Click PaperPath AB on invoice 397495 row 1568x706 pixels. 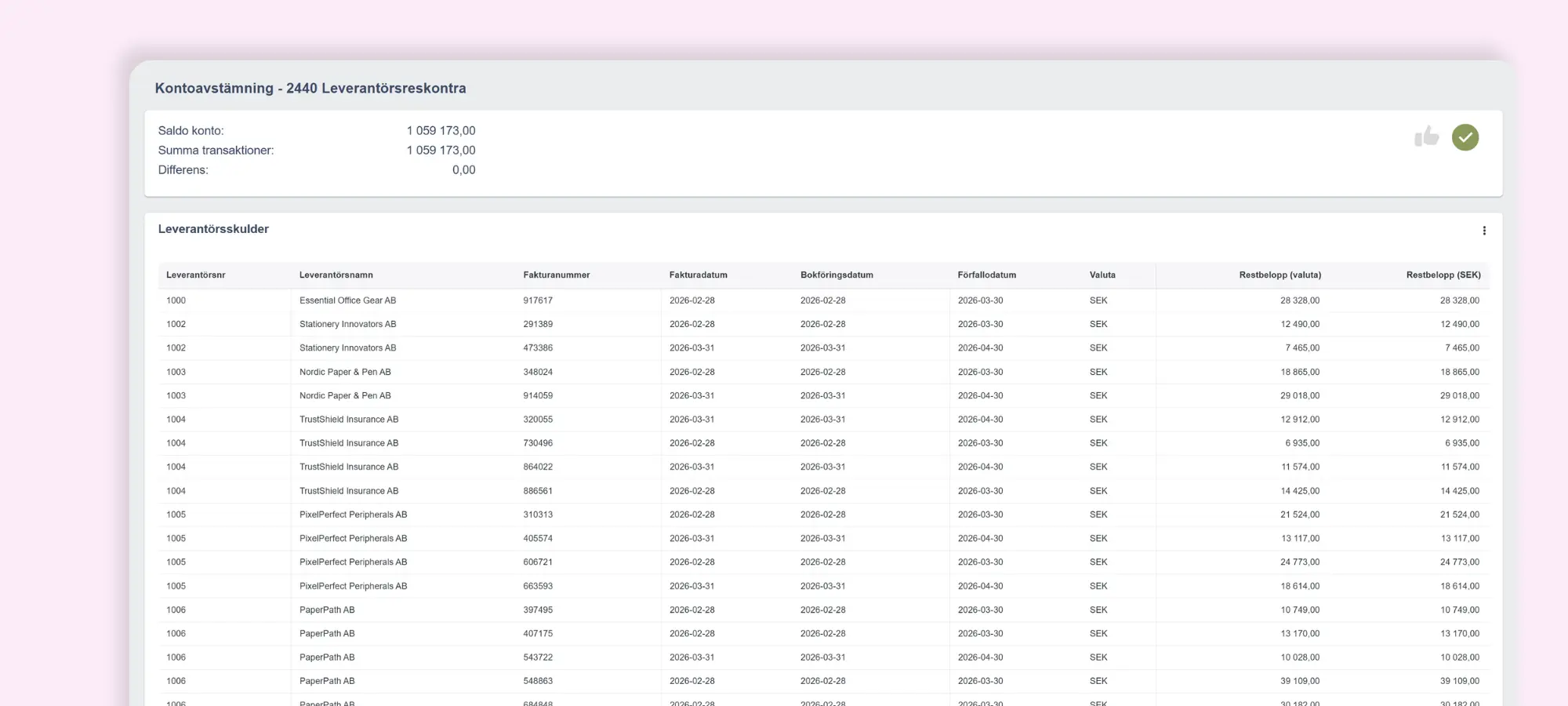(x=327, y=610)
